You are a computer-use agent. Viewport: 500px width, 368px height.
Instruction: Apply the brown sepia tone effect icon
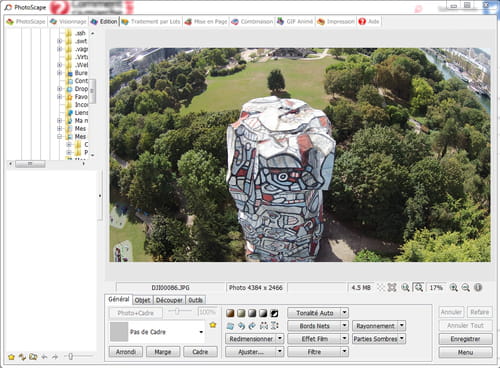tap(230, 313)
